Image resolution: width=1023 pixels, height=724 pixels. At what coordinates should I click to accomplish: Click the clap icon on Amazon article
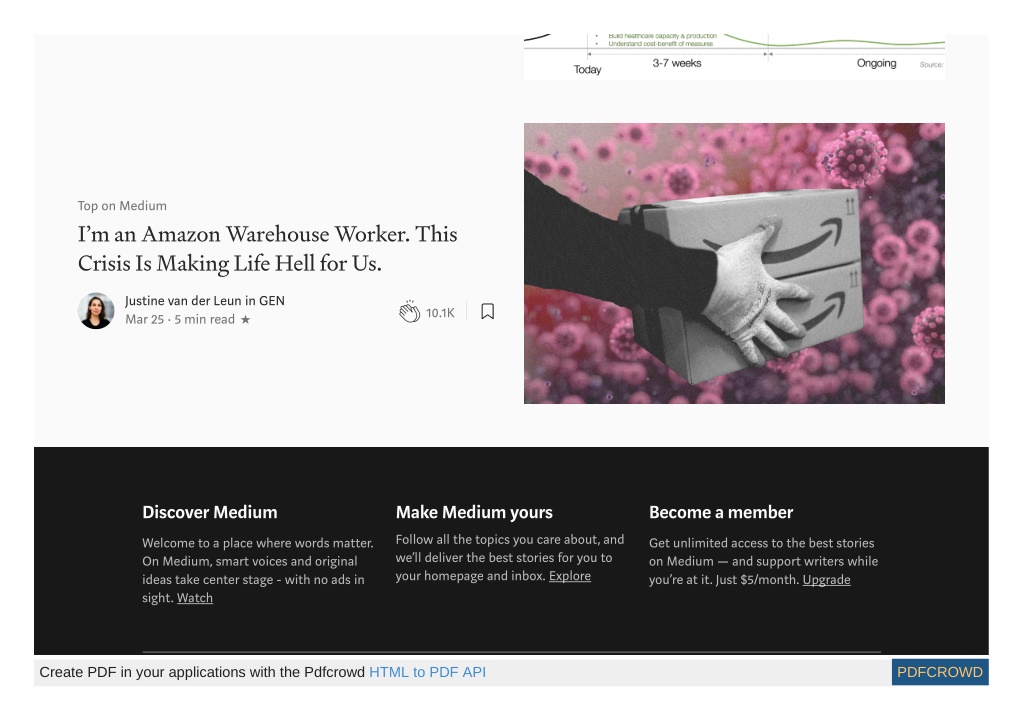[409, 312]
